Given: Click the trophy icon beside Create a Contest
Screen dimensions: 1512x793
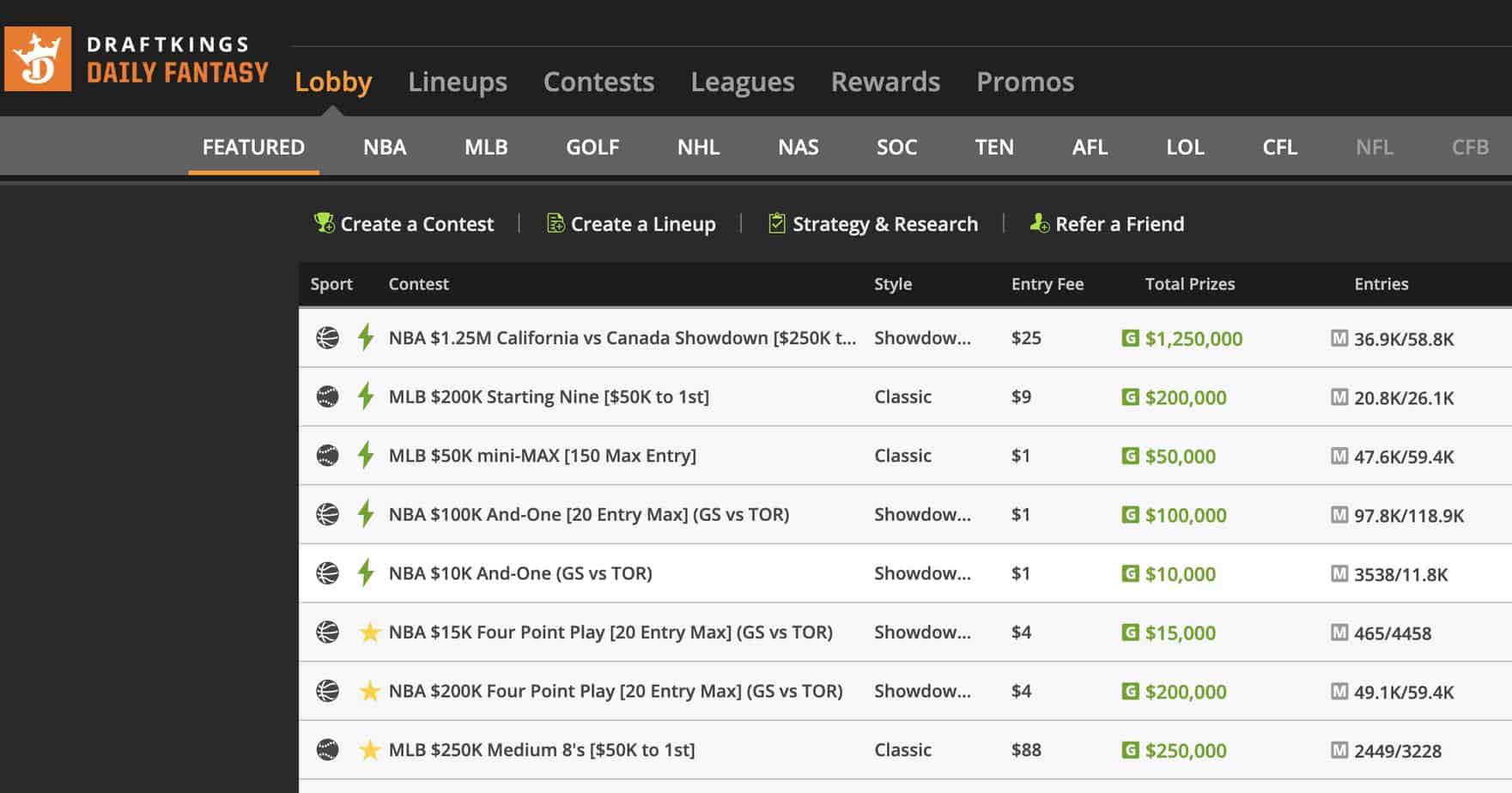Looking at the screenshot, I should [324, 223].
